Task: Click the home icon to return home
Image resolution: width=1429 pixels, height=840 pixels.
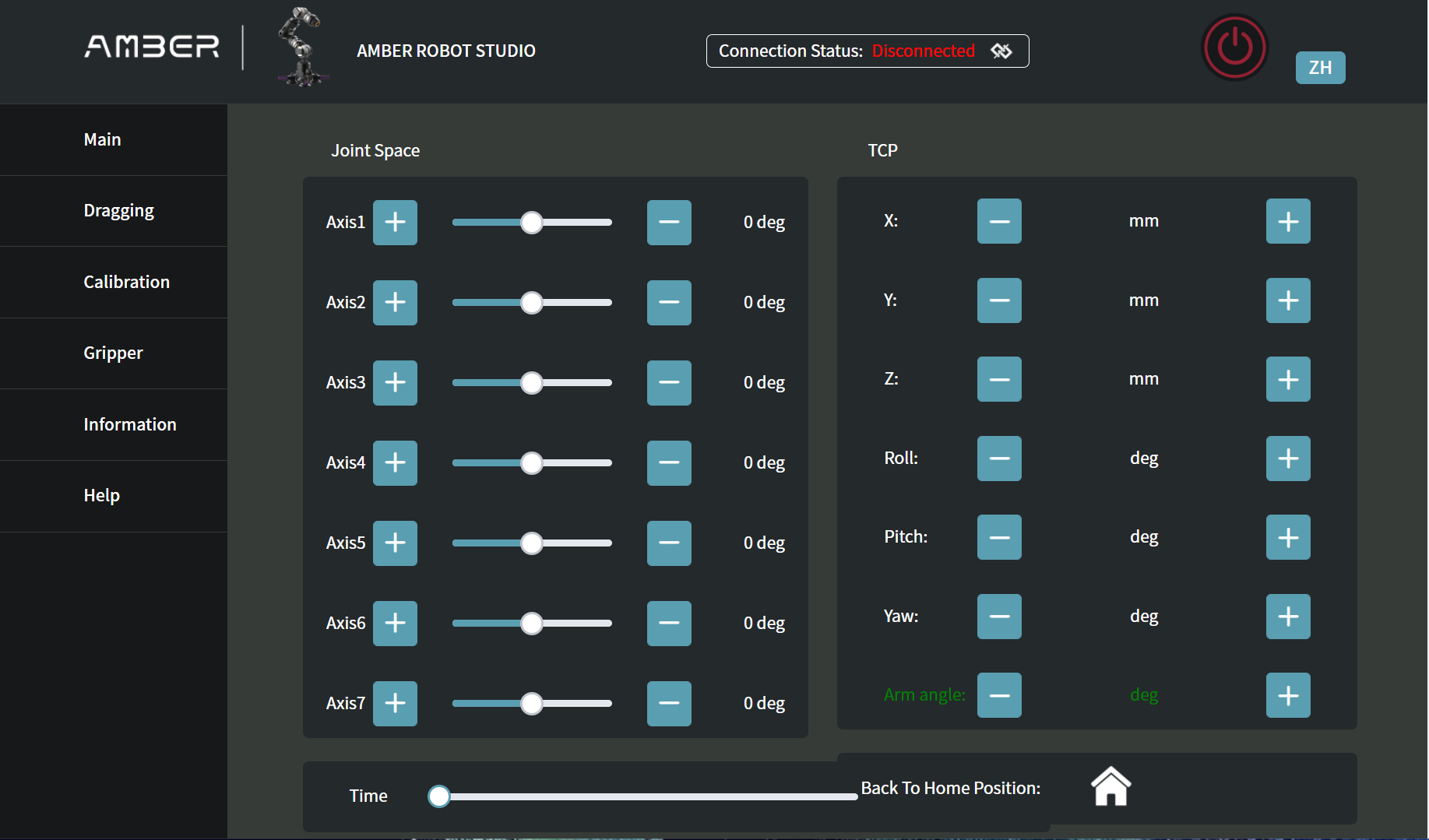Action: coord(1110,786)
